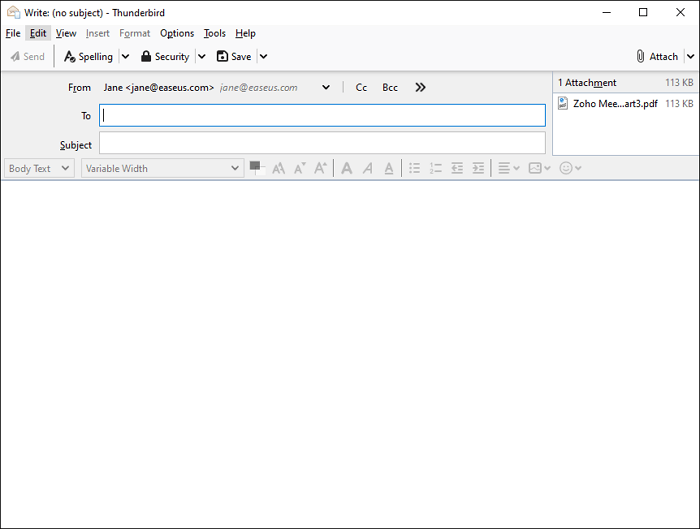Viewport: 700px width, 529px height.
Task: Click the reset font size icon
Action: 279,168
